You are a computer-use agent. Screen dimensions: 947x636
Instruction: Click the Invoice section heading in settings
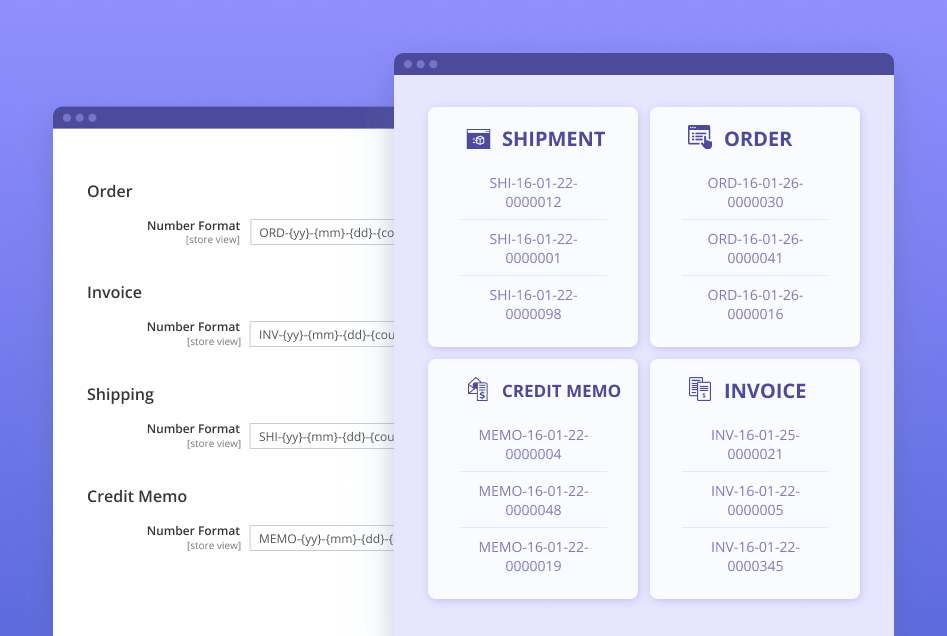pyautogui.click(x=114, y=292)
